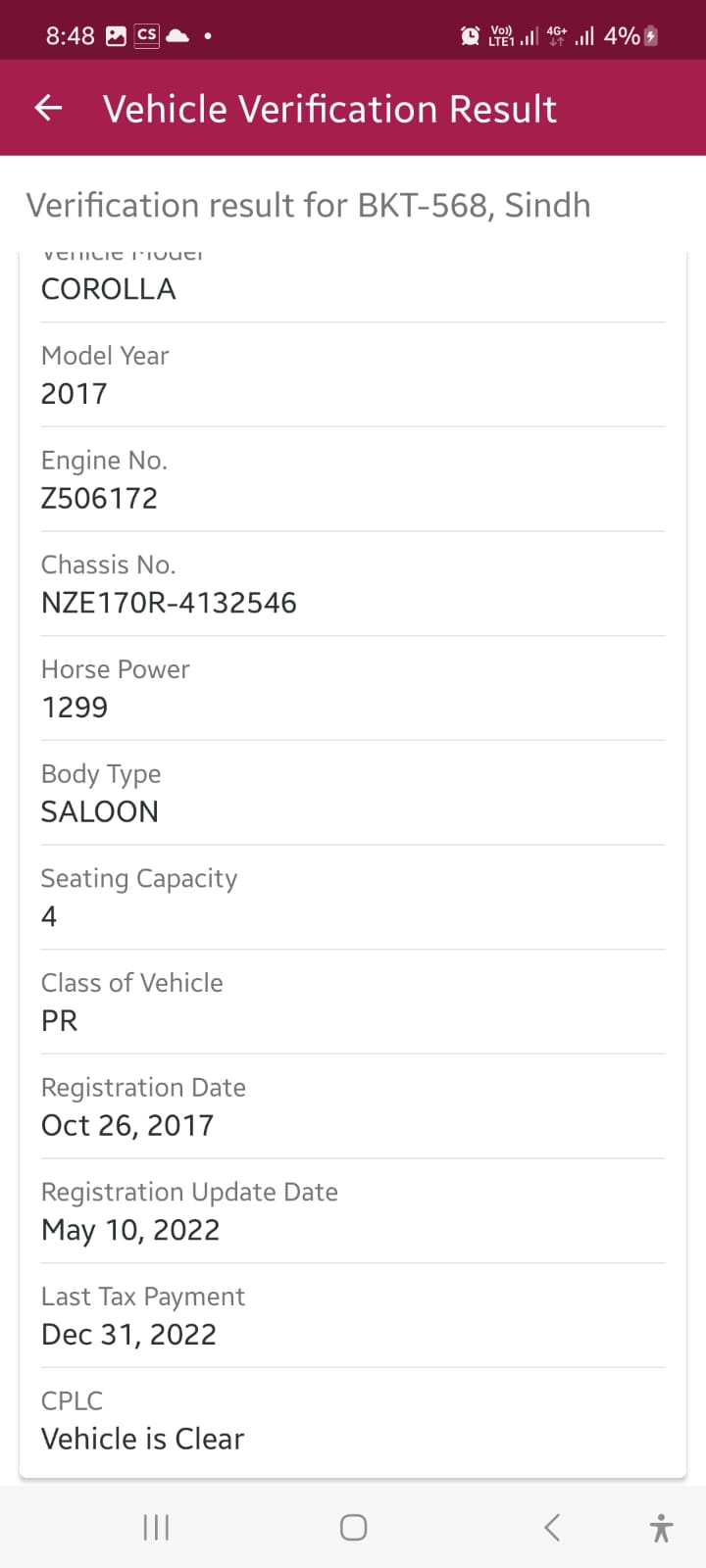
Task: Tap the alarm clock status icon
Action: pyautogui.click(x=470, y=36)
